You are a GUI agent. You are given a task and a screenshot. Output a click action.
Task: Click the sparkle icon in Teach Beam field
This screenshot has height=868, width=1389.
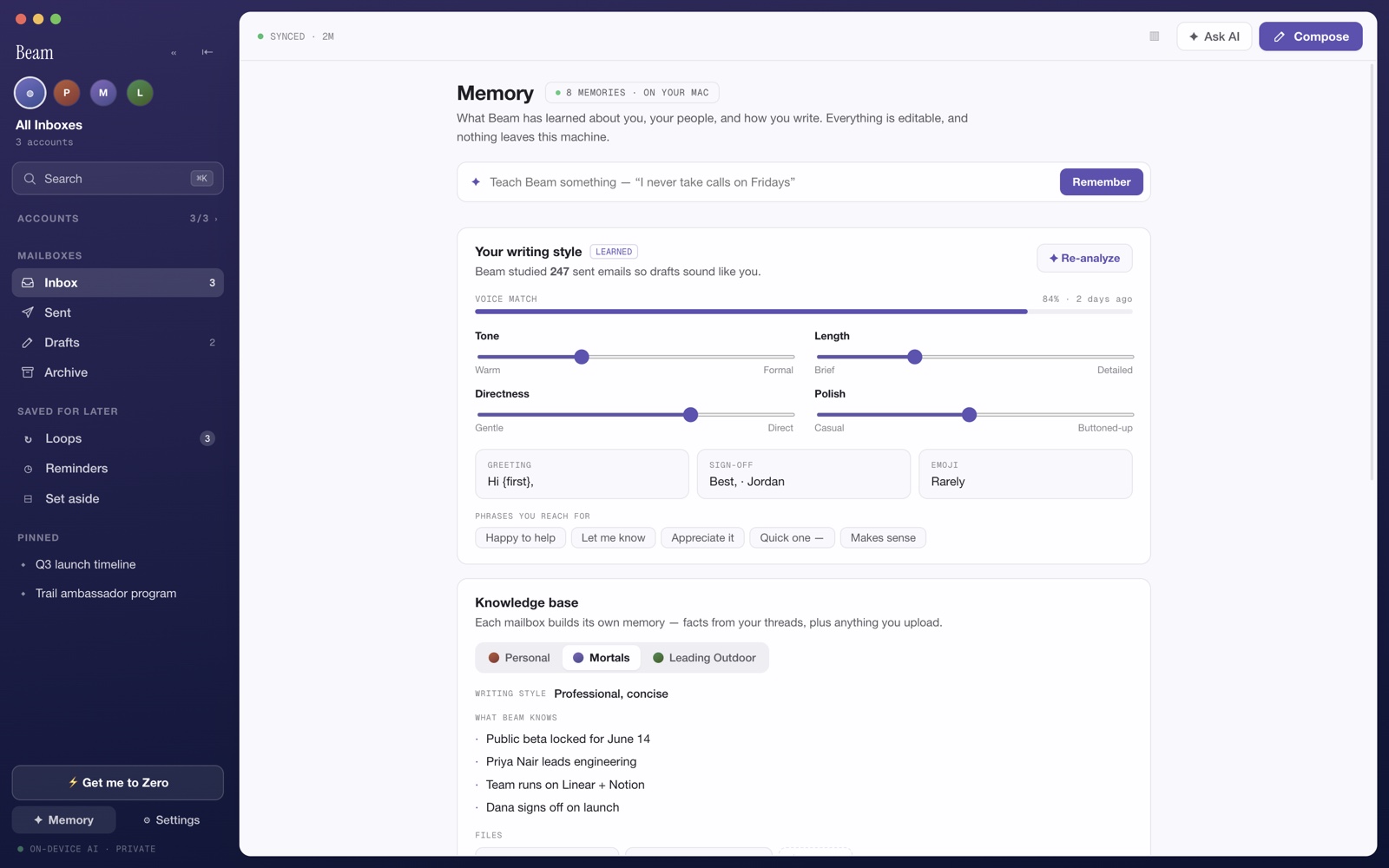(476, 182)
